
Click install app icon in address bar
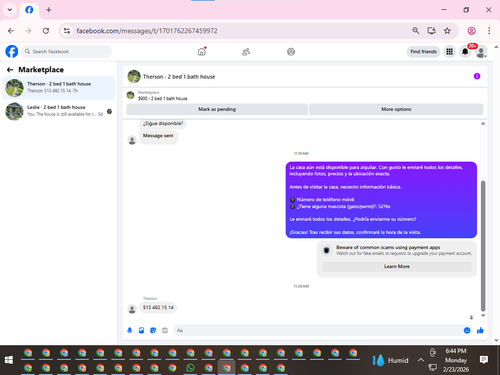tap(432, 31)
